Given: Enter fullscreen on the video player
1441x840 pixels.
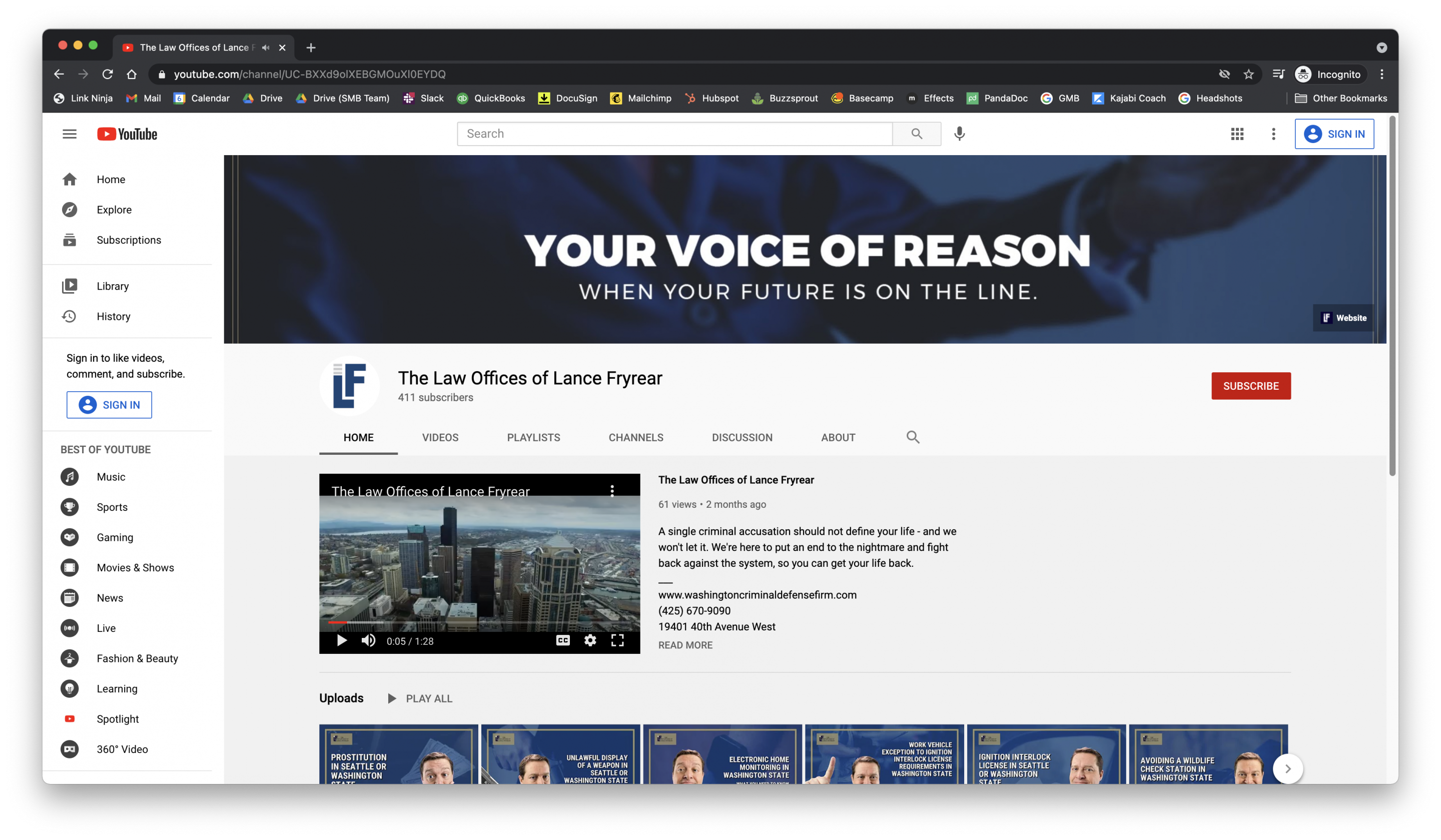Looking at the screenshot, I should point(617,640).
